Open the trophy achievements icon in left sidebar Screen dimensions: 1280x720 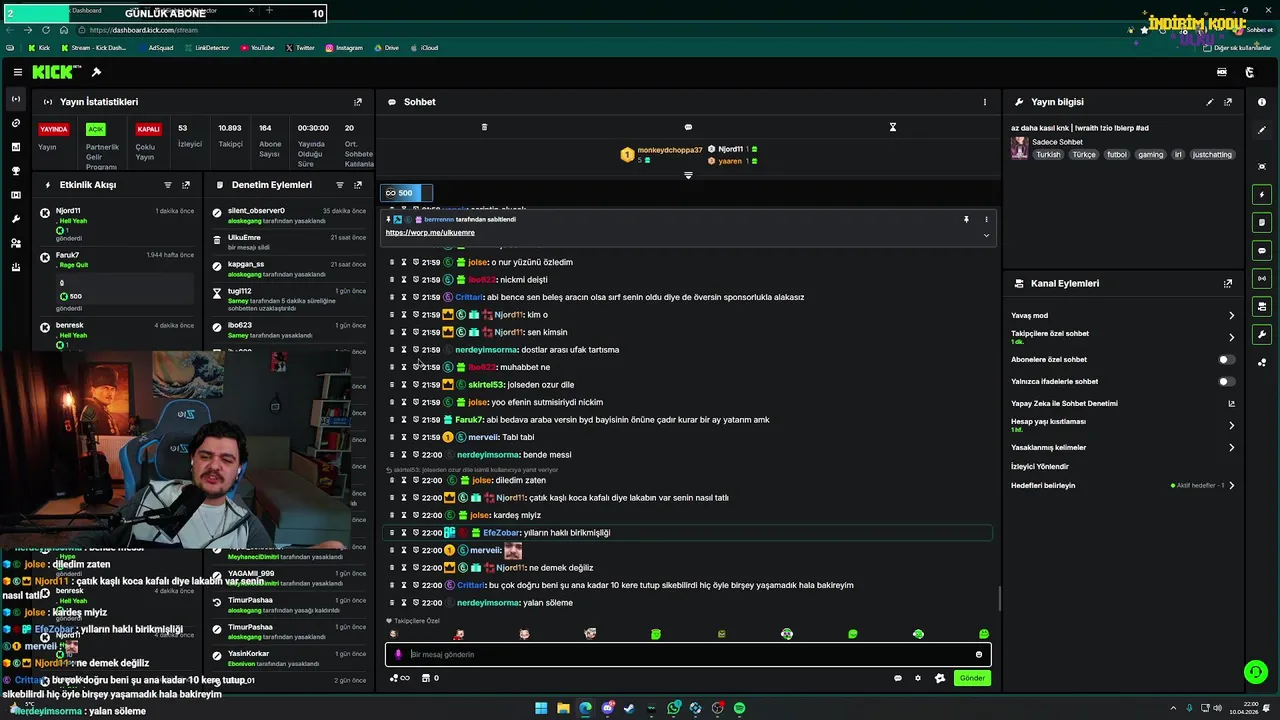coord(16,171)
